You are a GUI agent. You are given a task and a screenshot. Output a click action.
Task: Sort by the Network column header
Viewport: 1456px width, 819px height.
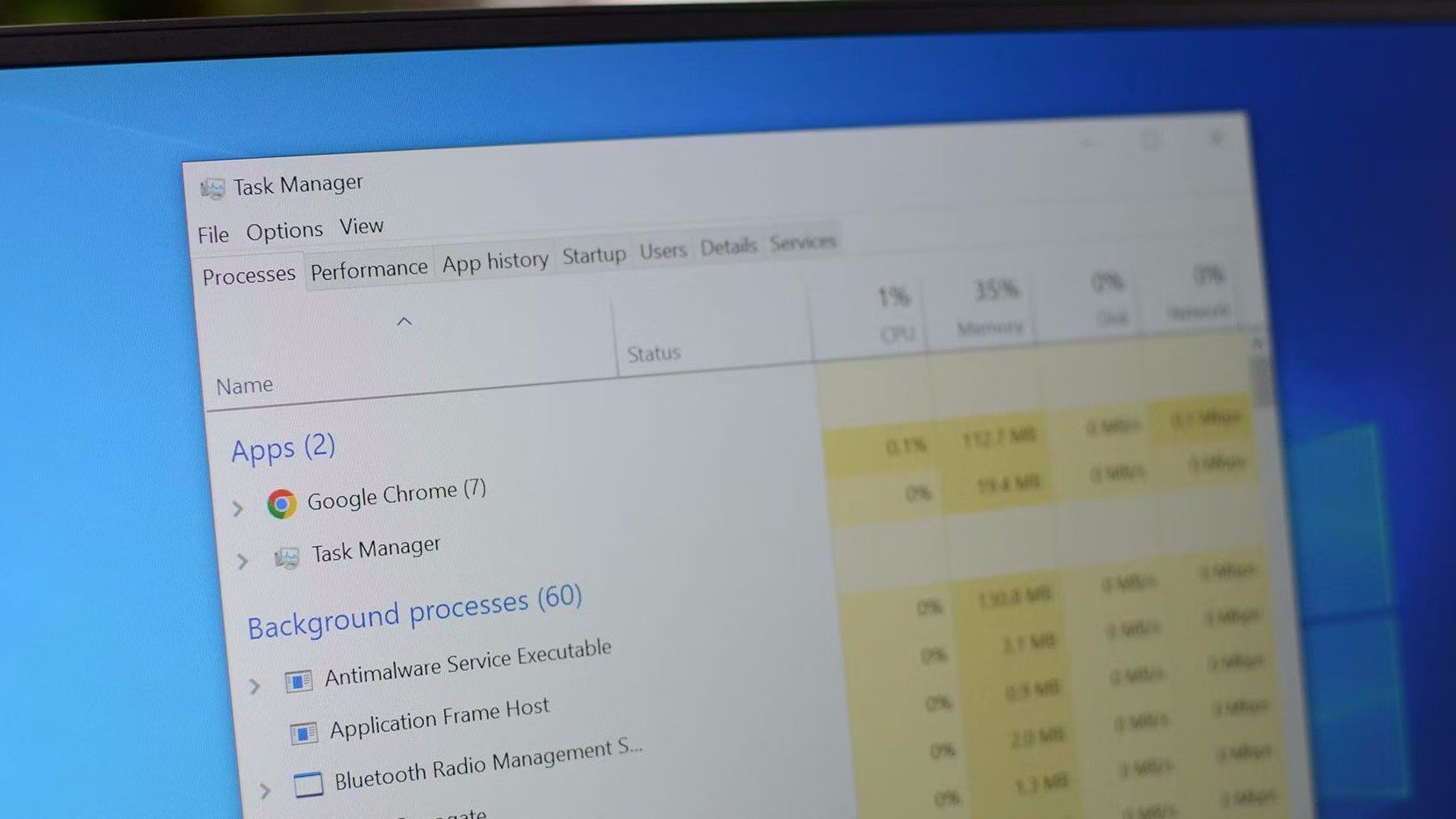pos(1198,313)
